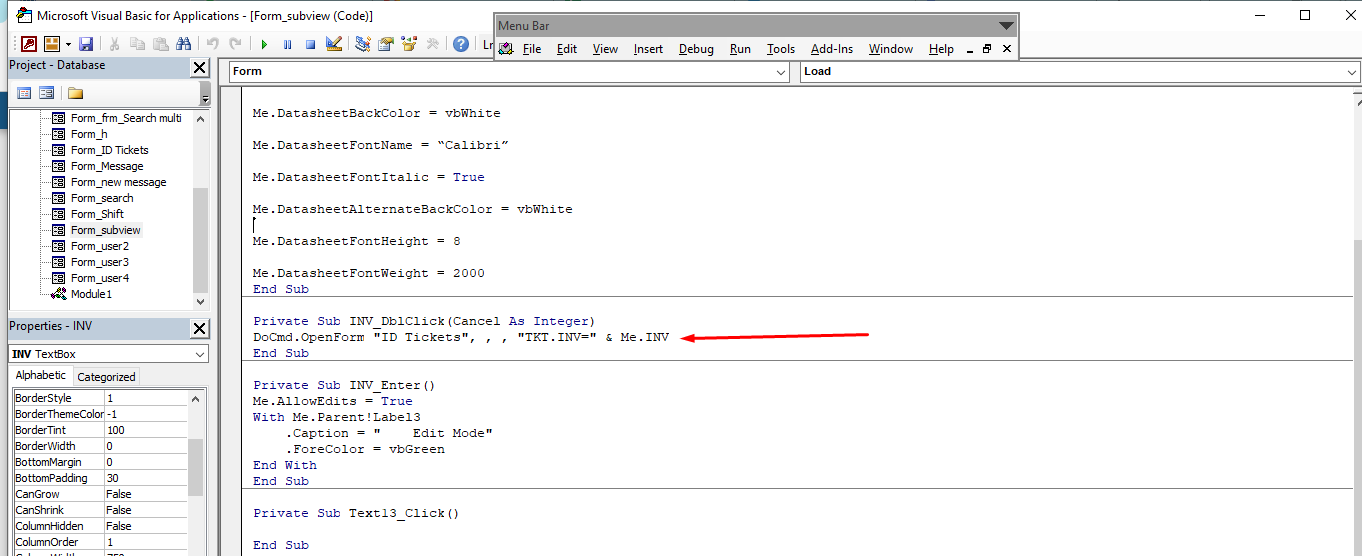1362x556 pixels.
Task: Select Form_user4 in the project tree
Action: 100,278
